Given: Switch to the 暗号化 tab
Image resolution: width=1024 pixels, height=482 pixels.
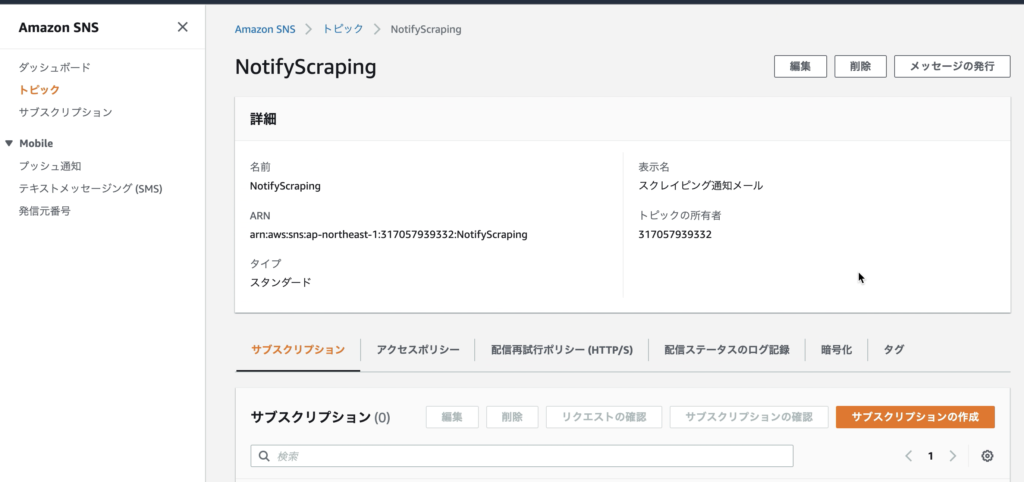Looking at the screenshot, I should click(837, 350).
